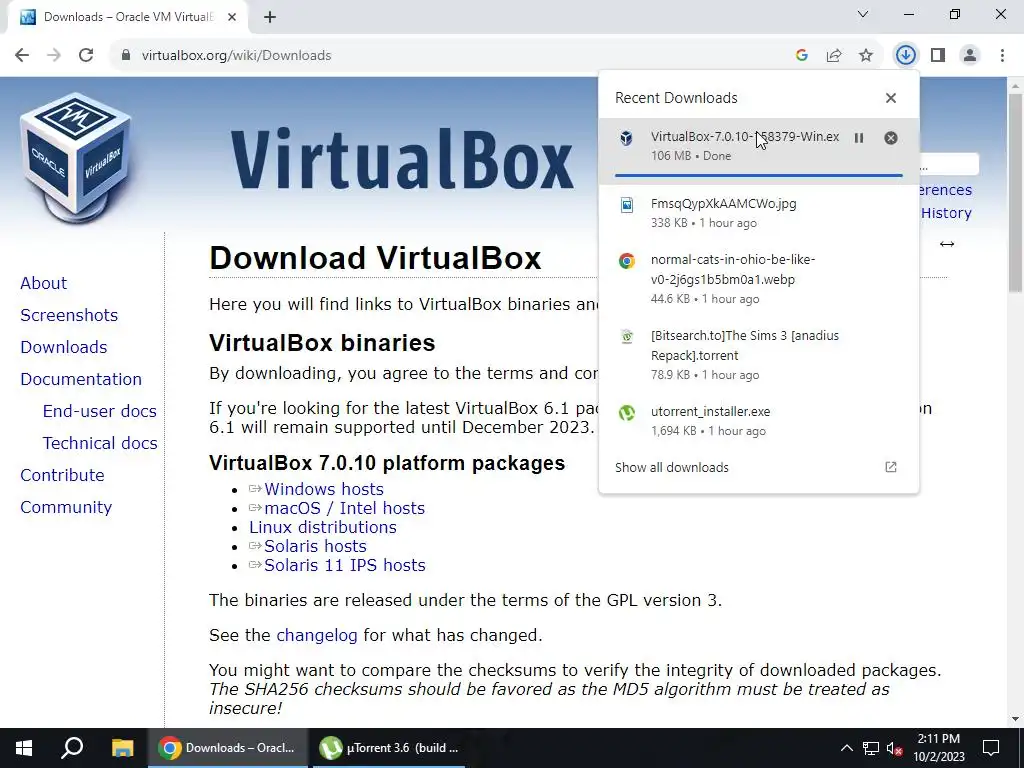Open the tab search chevron

tap(863, 14)
